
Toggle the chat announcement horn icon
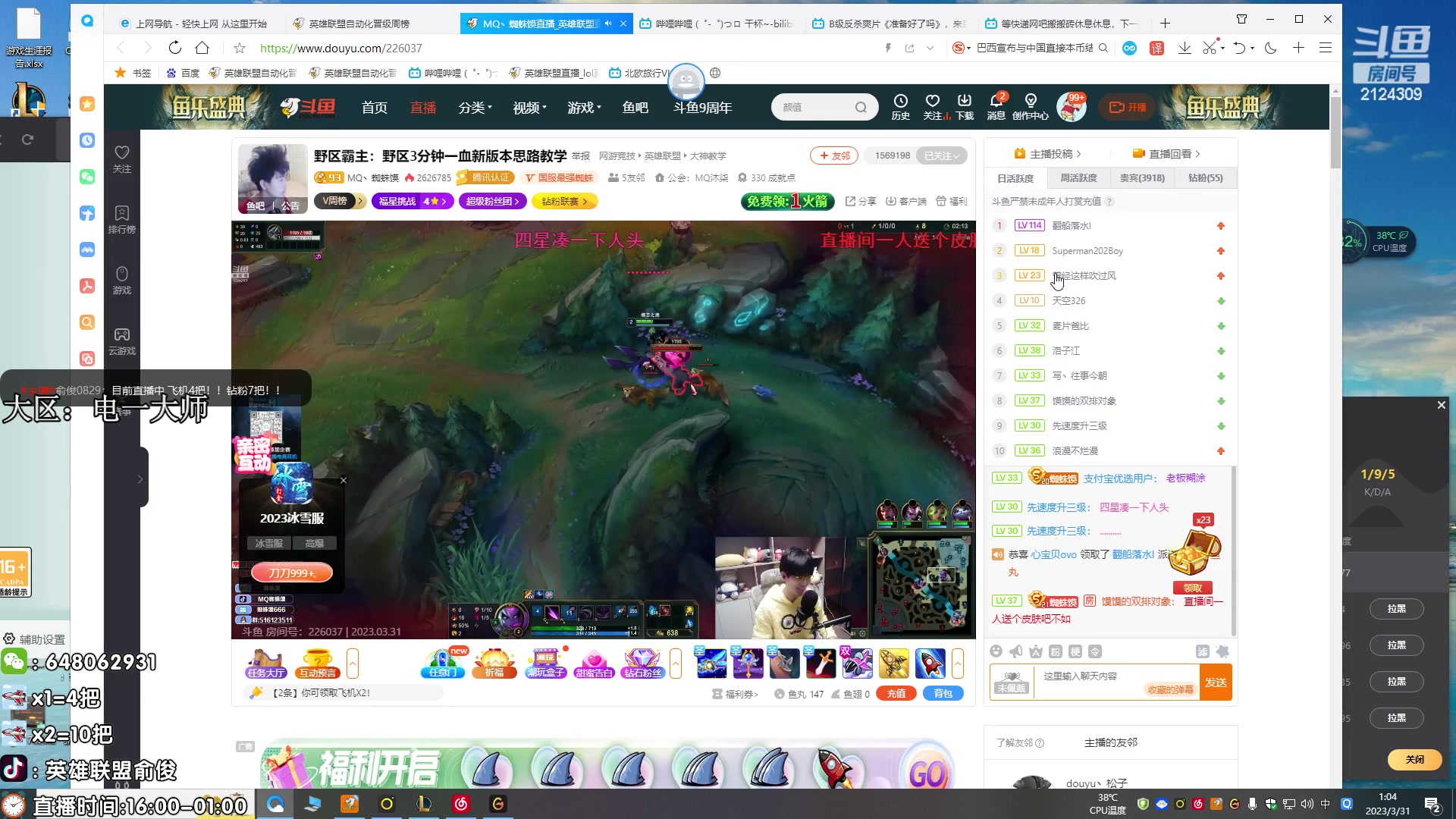[x=1016, y=651]
